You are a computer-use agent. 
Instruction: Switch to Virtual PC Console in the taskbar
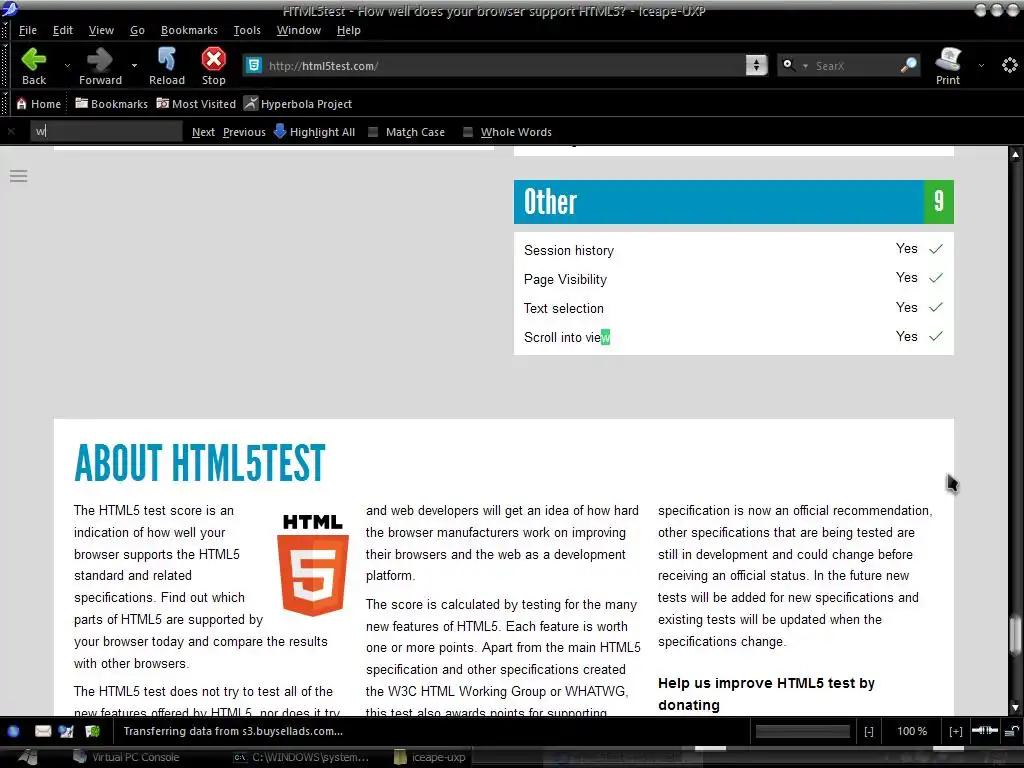(x=127, y=758)
